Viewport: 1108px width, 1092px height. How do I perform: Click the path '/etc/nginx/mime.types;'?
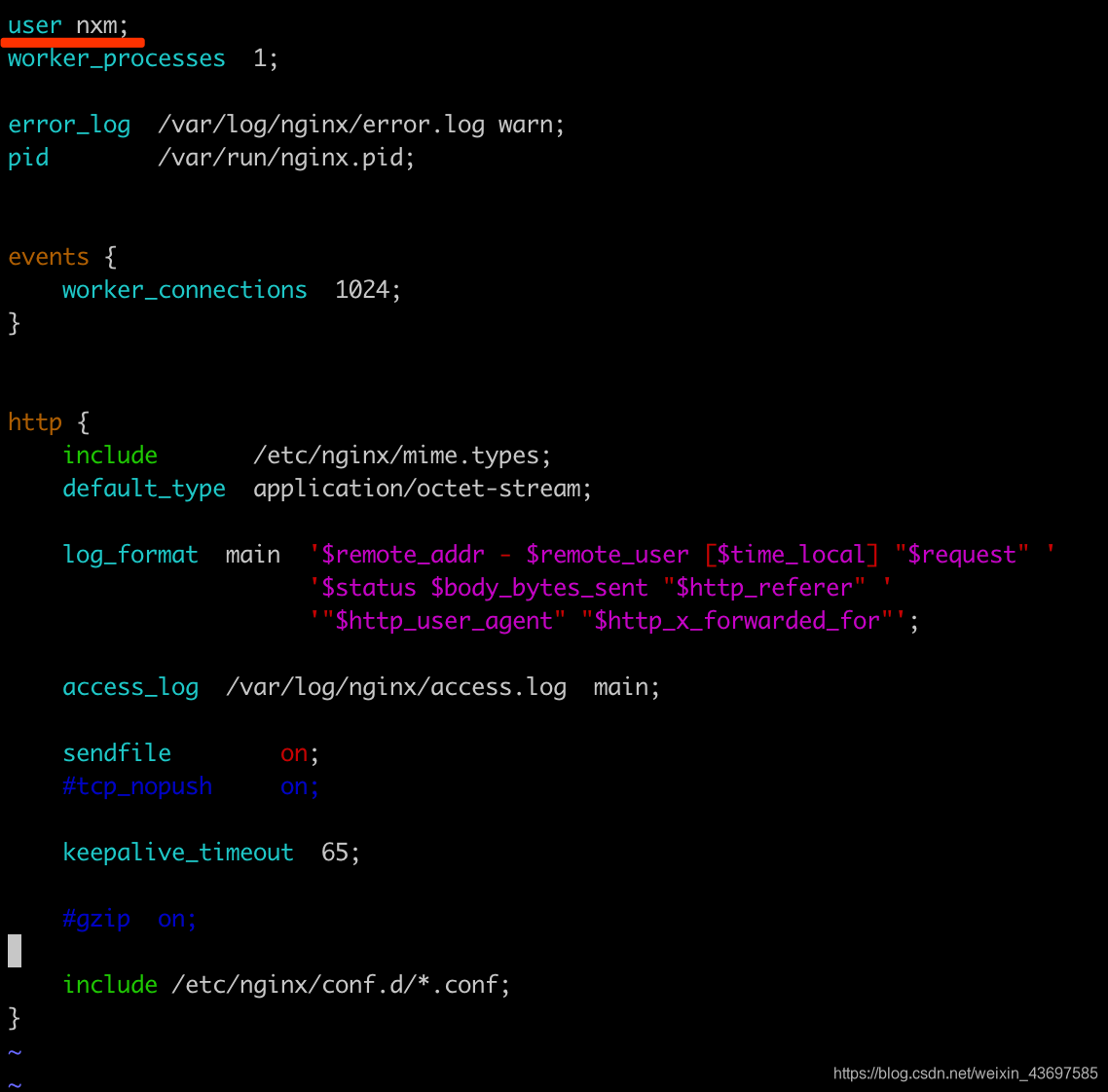[401, 455]
